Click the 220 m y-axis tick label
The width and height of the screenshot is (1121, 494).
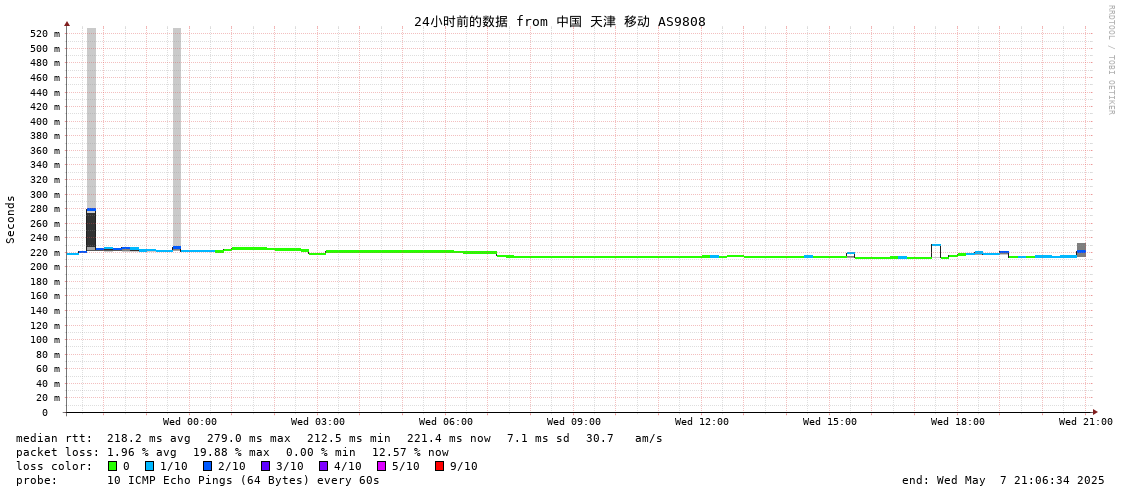pyautogui.click(x=44, y=252)
